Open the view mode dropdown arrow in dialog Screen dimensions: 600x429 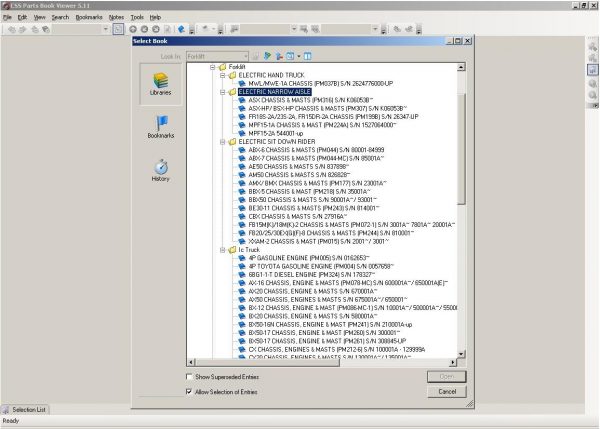[x=299, y=56]
